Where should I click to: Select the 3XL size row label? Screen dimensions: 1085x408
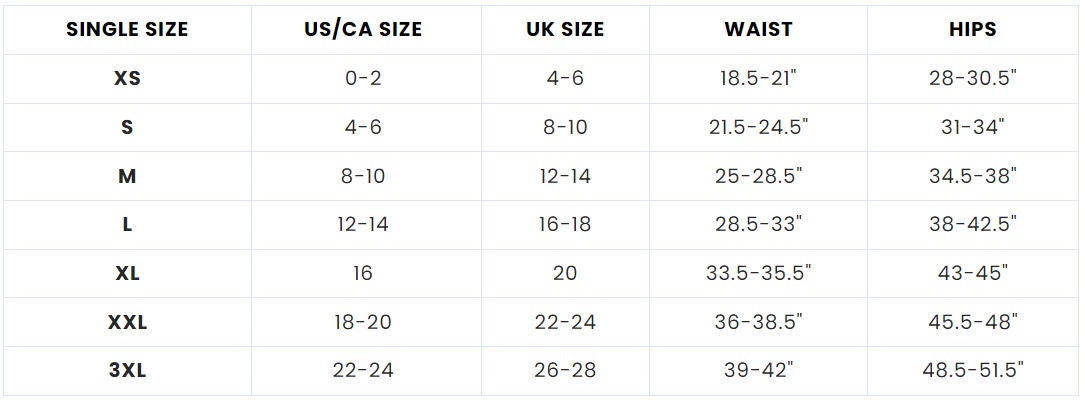[127, 371]
